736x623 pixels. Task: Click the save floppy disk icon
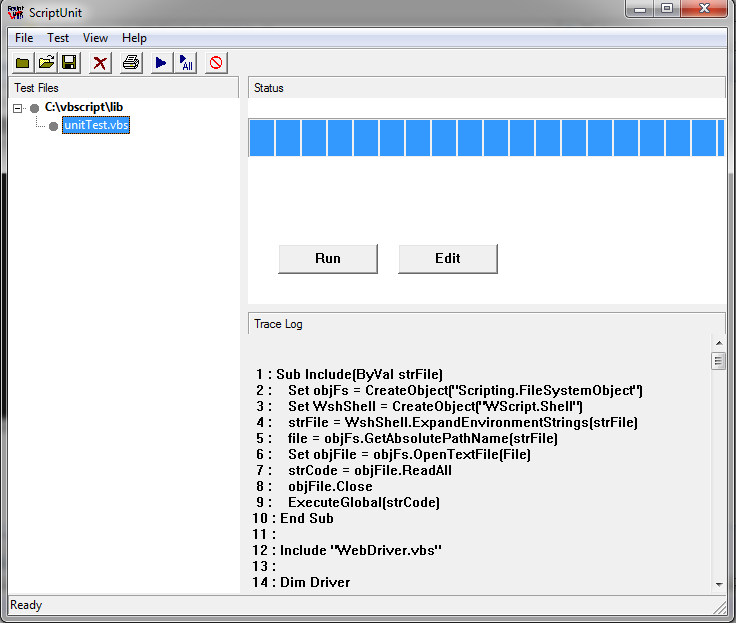tap(69, 63)
